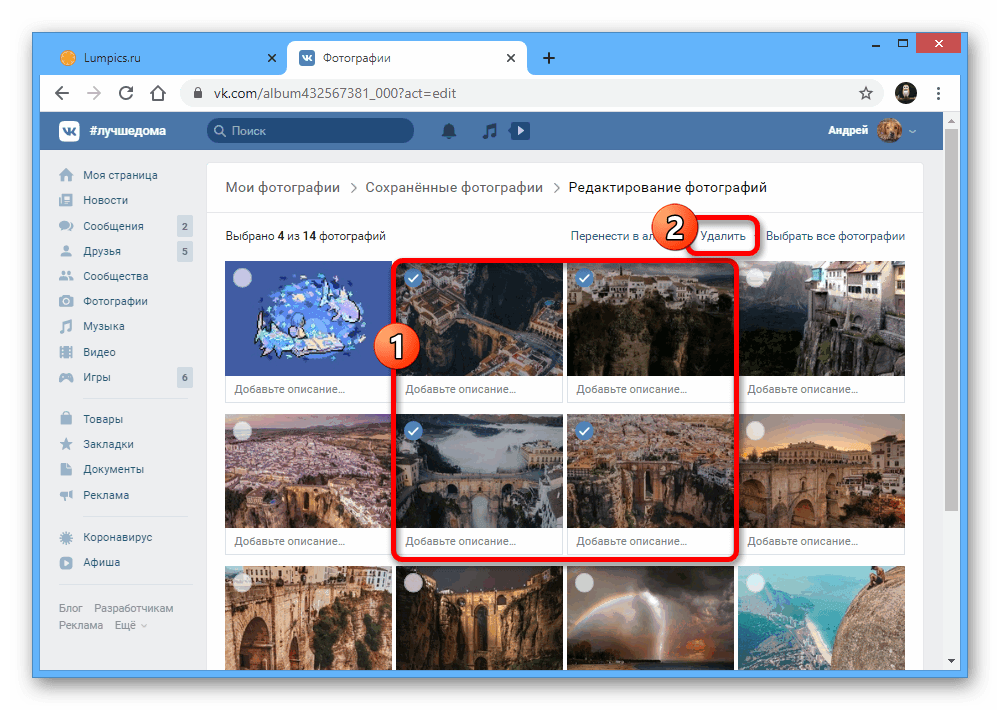1000x710 pixels.
Task: Click the Документы file icon in the sidebar
Action: (66, 470)
